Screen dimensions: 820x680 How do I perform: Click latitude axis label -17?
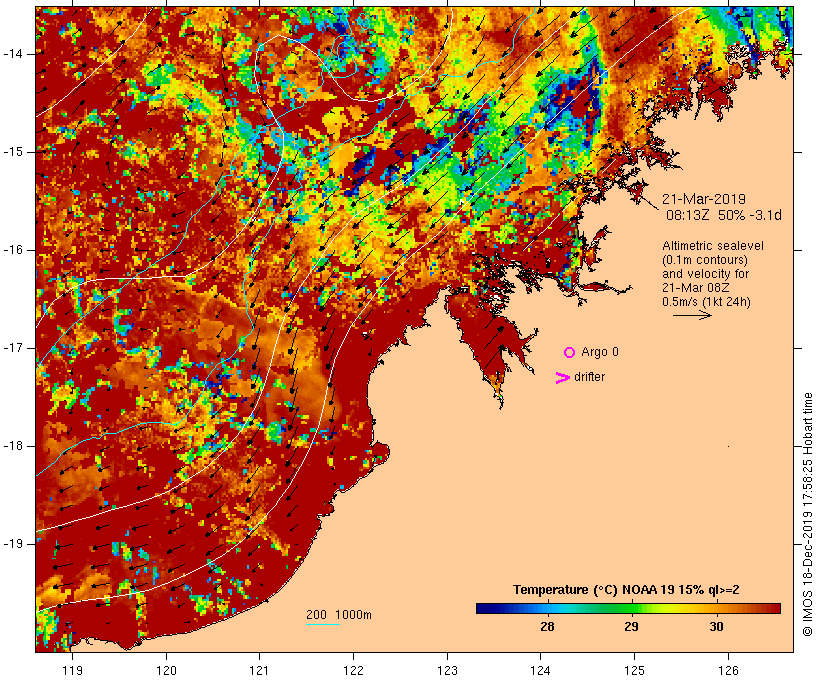(13, 348)
